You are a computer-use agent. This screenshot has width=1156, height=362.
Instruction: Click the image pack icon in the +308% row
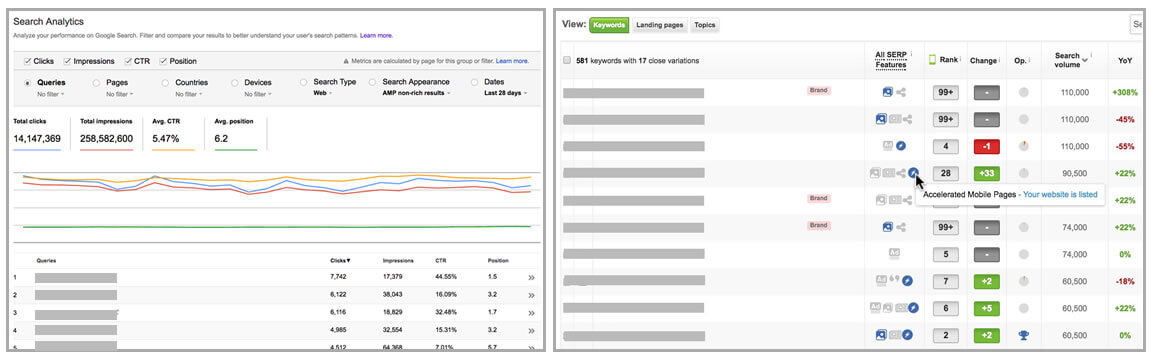[888, 92]
